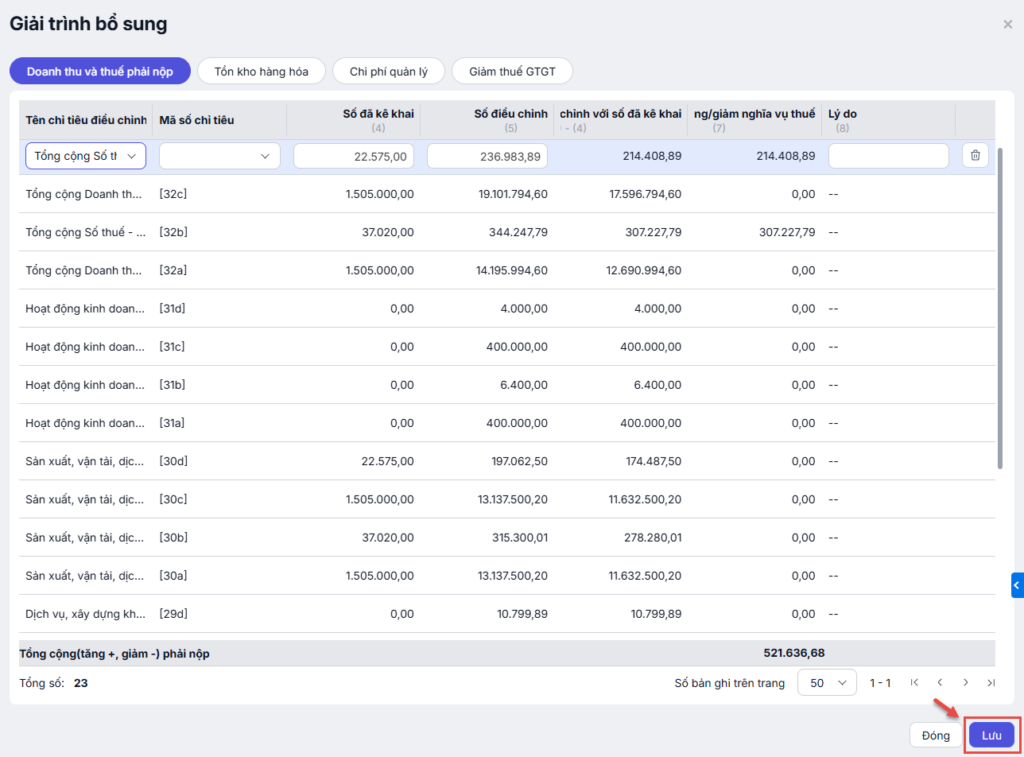This screenshot has height=757, width=1024.
Task: Click the Số đã kê khai input field
Action: [354, 156]
